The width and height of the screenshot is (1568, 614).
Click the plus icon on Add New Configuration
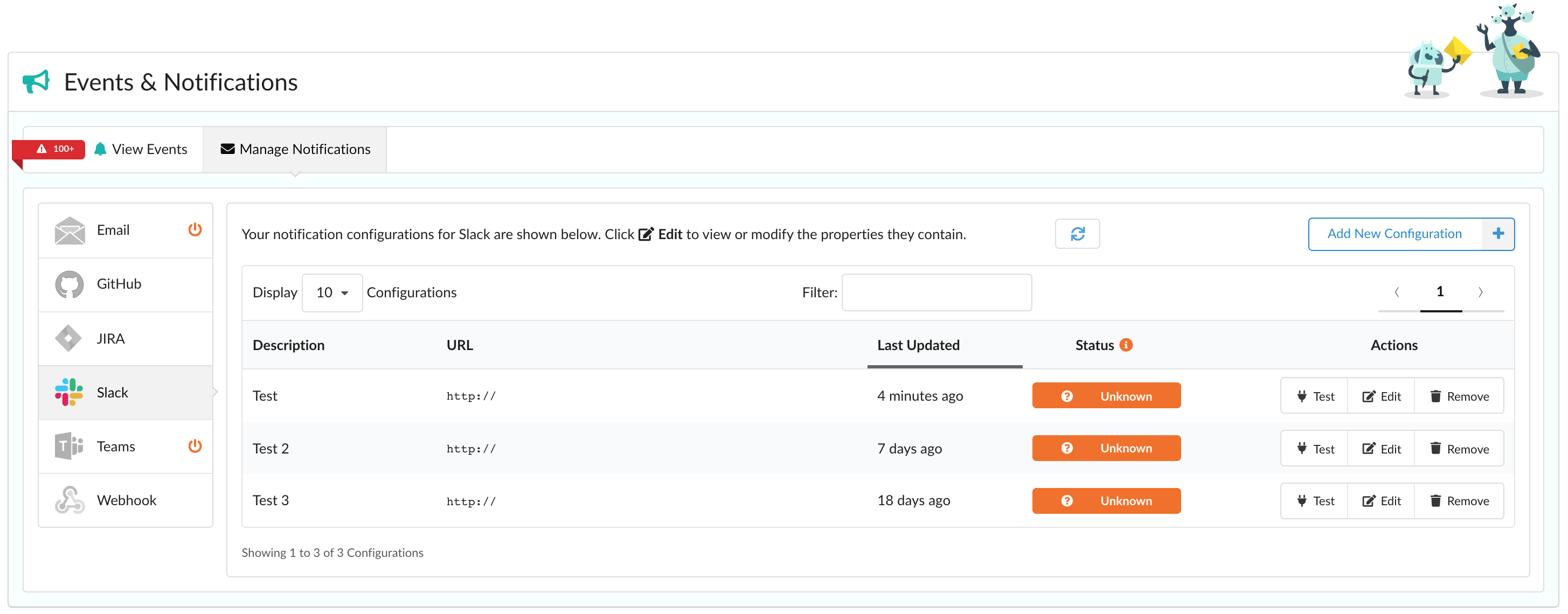point(1498,234)
